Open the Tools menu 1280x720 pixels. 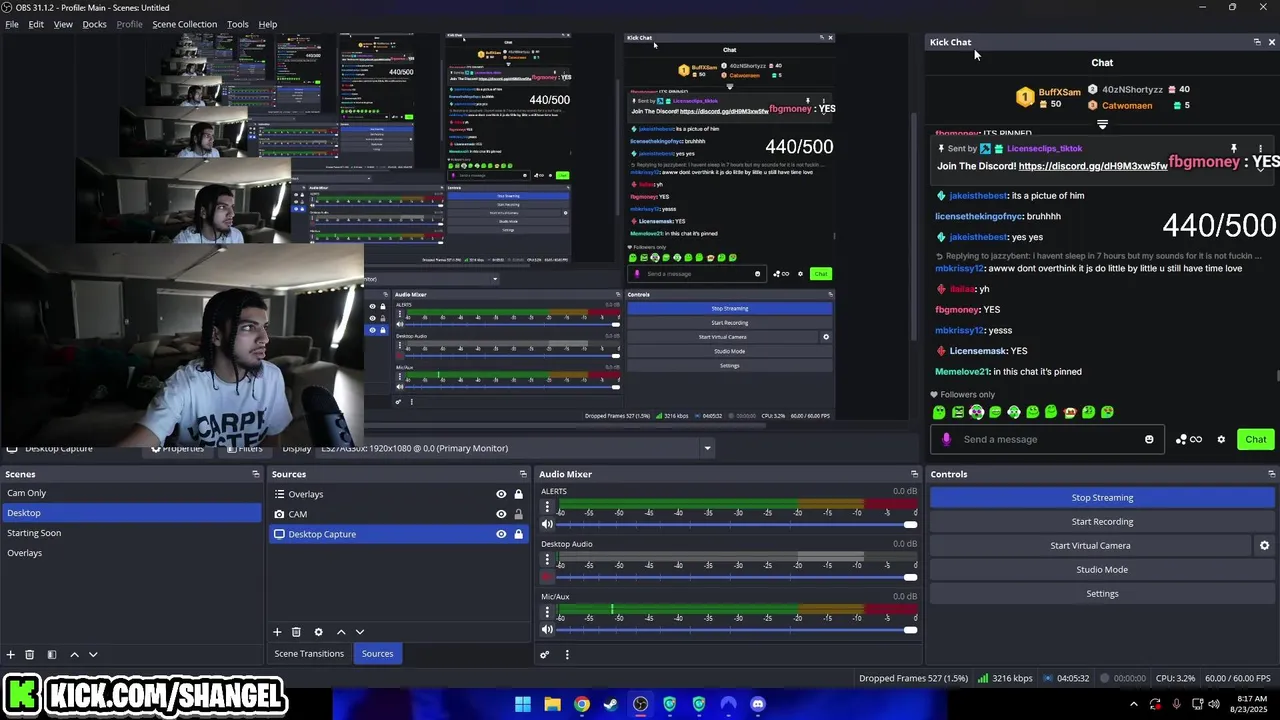click(x=238, y=24)
